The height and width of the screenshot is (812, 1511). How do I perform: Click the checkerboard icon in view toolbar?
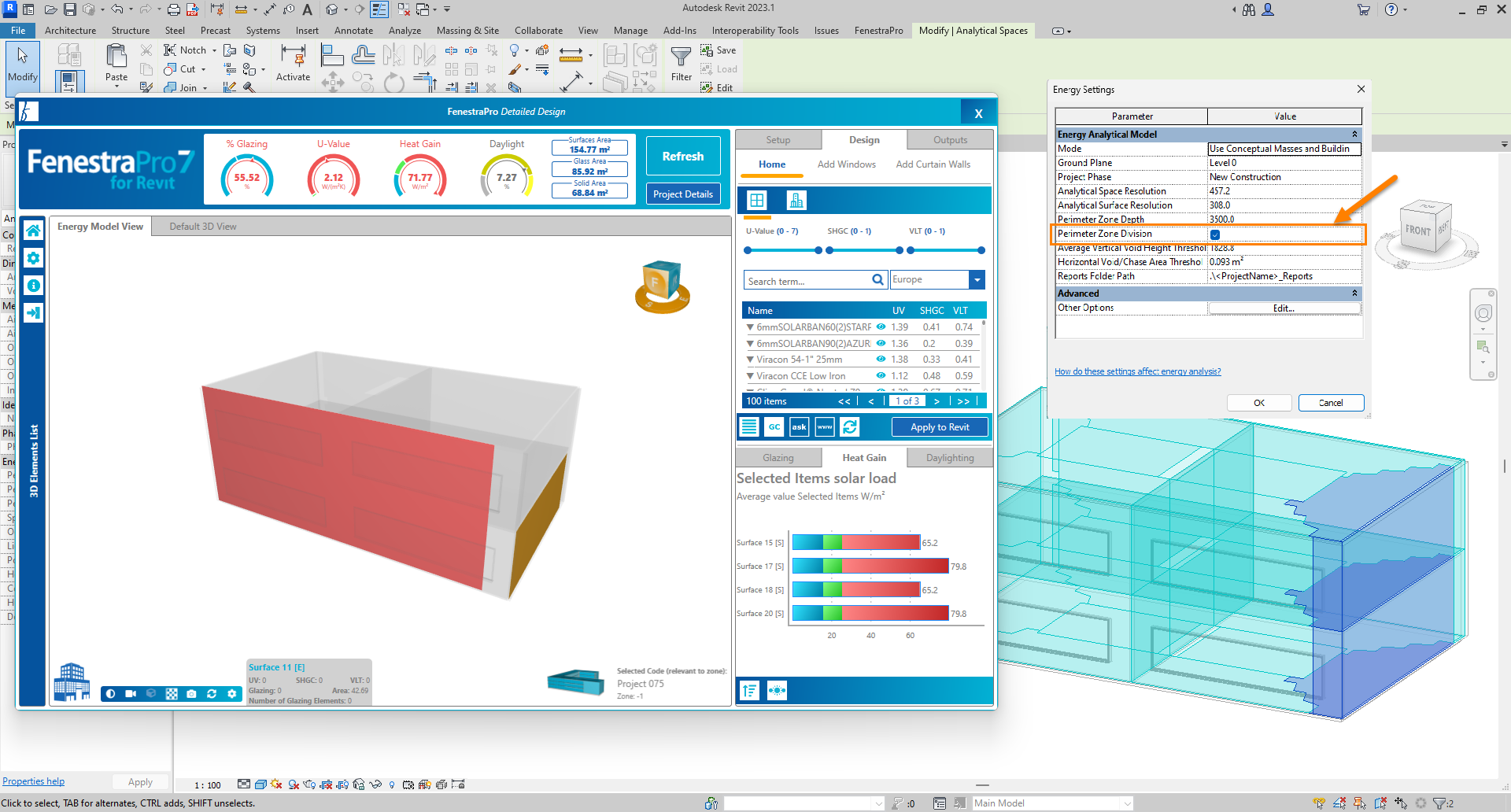[172, 694]
